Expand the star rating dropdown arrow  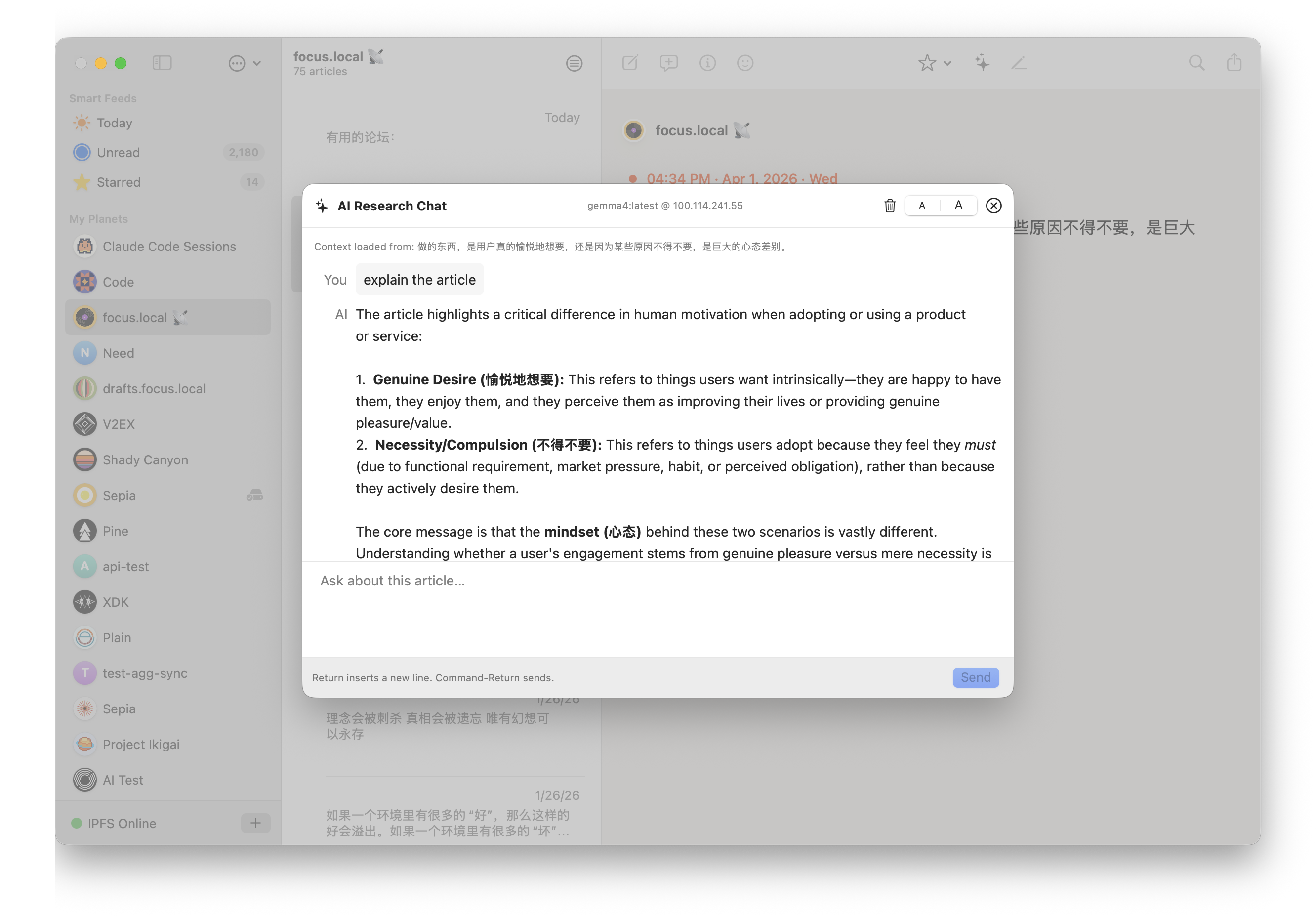pos(947,63)
